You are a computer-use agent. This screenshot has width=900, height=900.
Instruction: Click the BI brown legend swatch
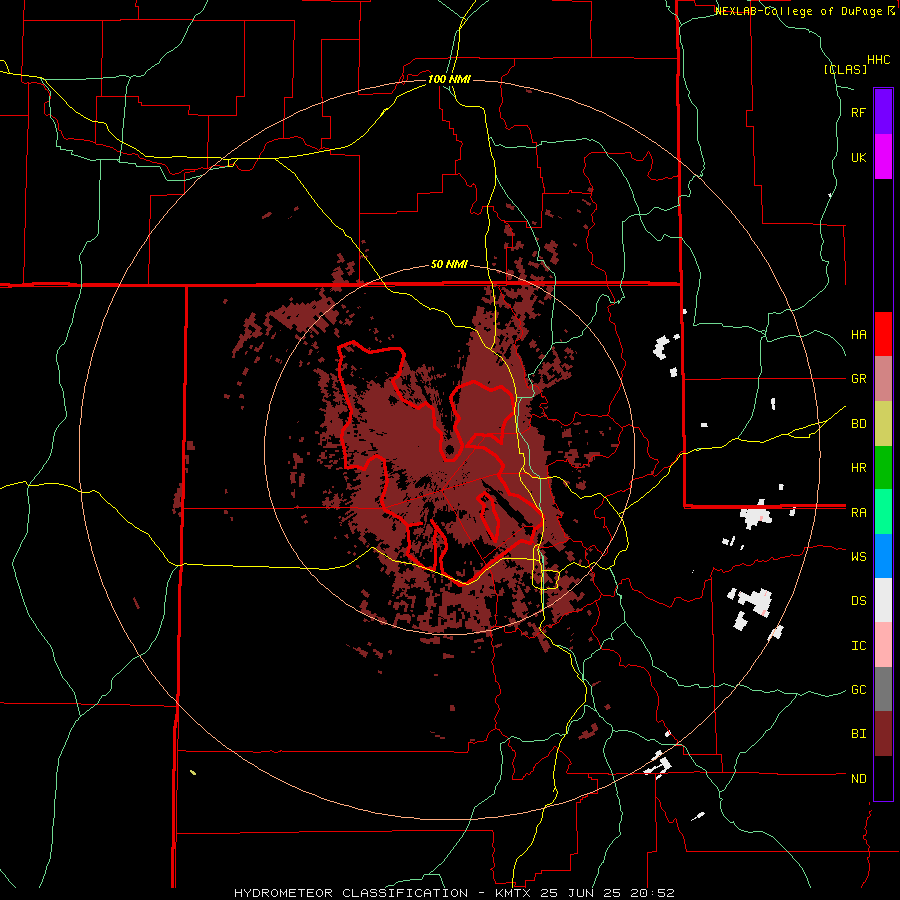tap(883, 734)
